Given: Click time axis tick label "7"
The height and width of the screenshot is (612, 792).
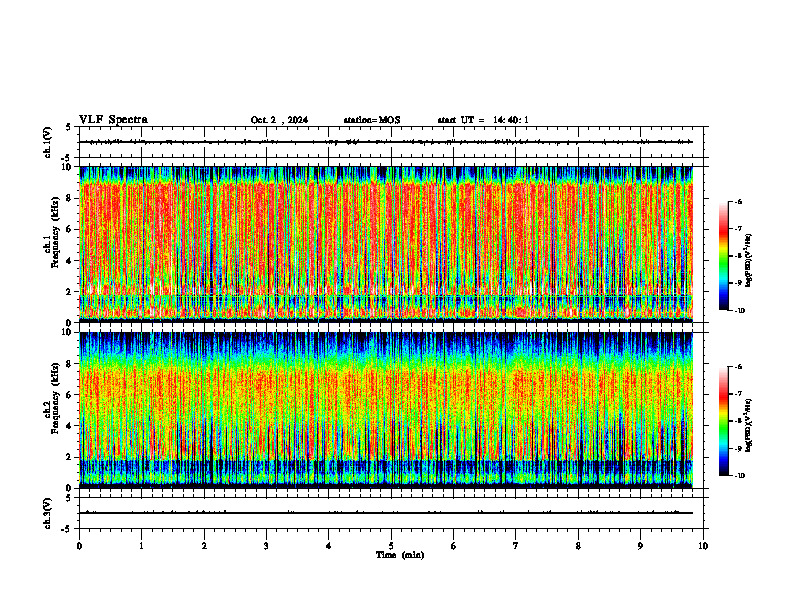Looking at the screenshot, I should tap(516, 546).
